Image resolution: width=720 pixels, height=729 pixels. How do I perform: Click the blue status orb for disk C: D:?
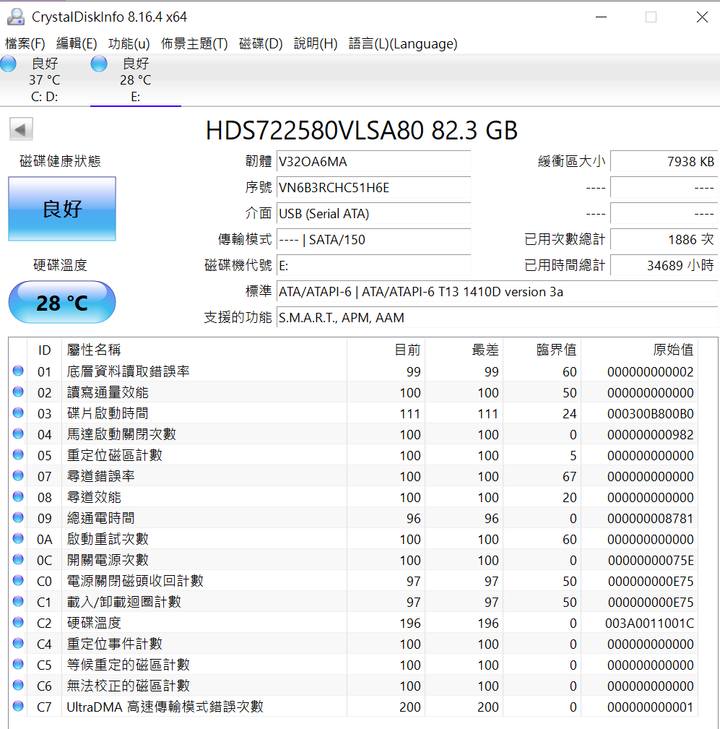(8, 63)
